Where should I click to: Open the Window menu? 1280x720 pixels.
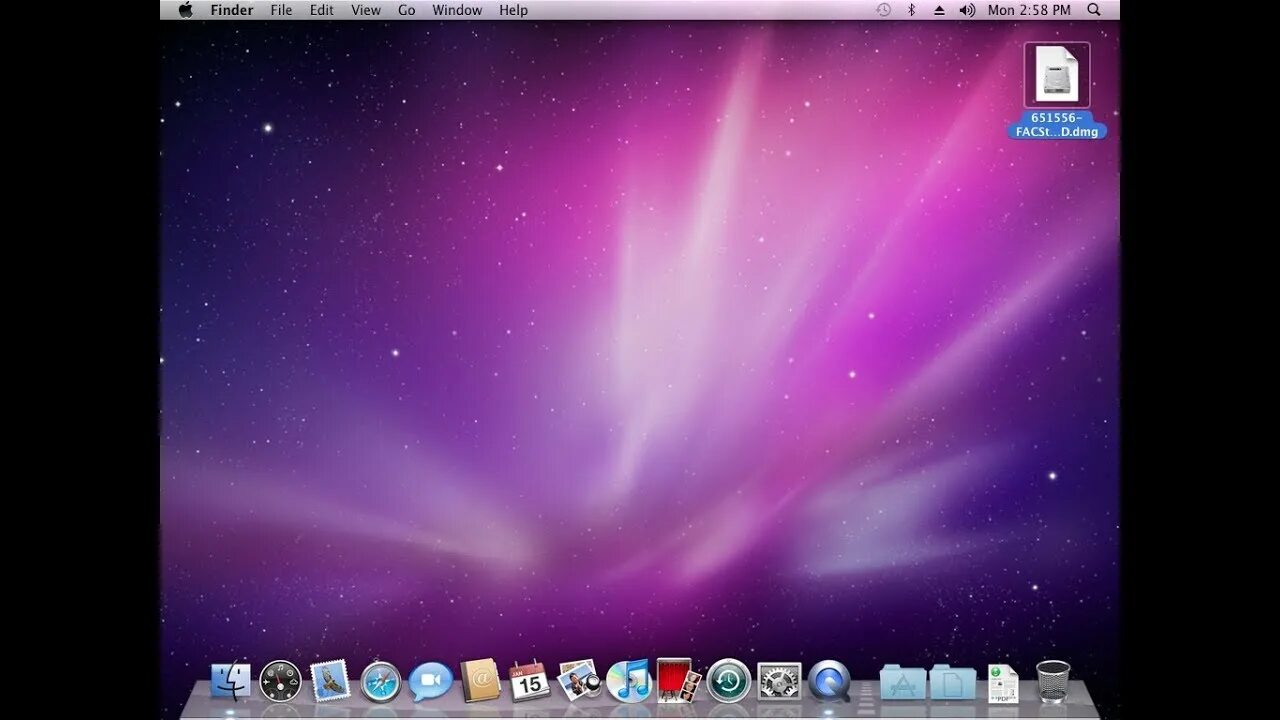click(457, 10)
